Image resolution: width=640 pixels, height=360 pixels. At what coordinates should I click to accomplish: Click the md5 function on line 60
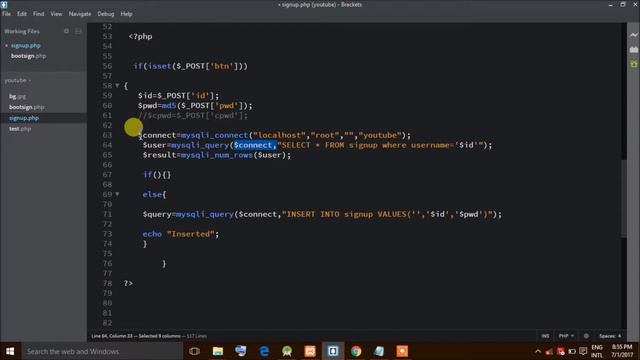[x=169, y=106]
